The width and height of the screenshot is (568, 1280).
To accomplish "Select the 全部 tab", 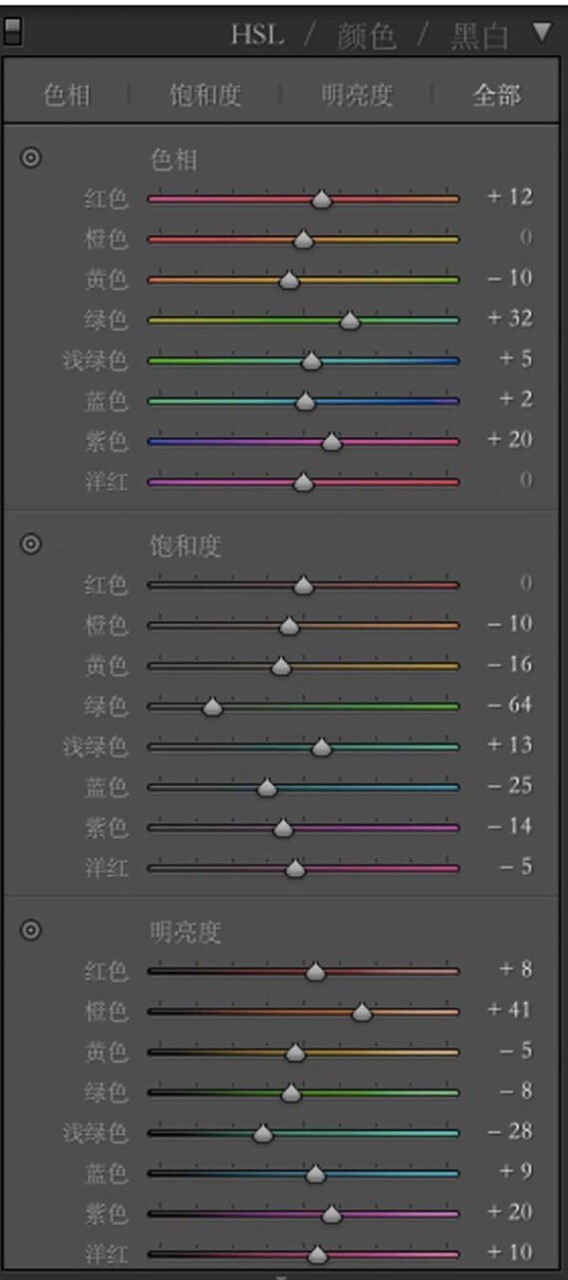I will 497,95.
